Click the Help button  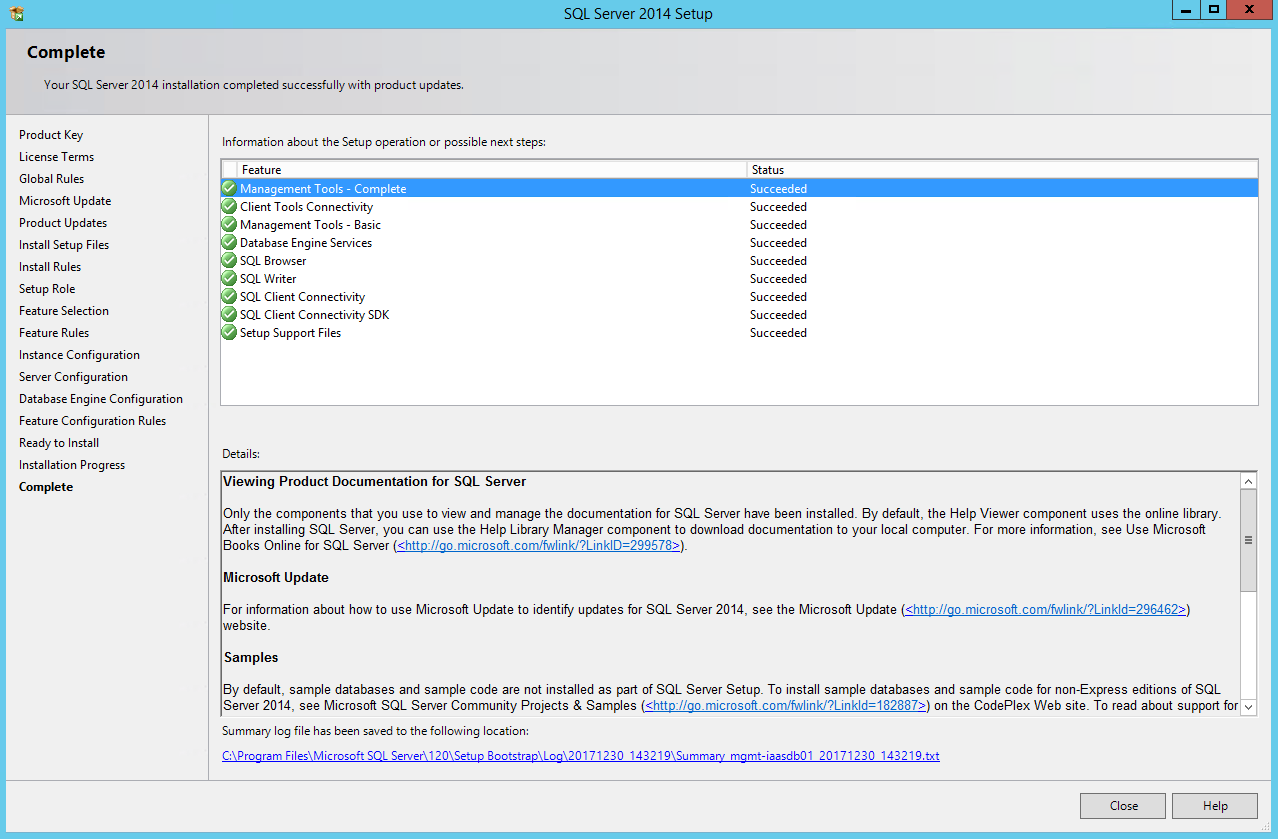point(1214,805)
